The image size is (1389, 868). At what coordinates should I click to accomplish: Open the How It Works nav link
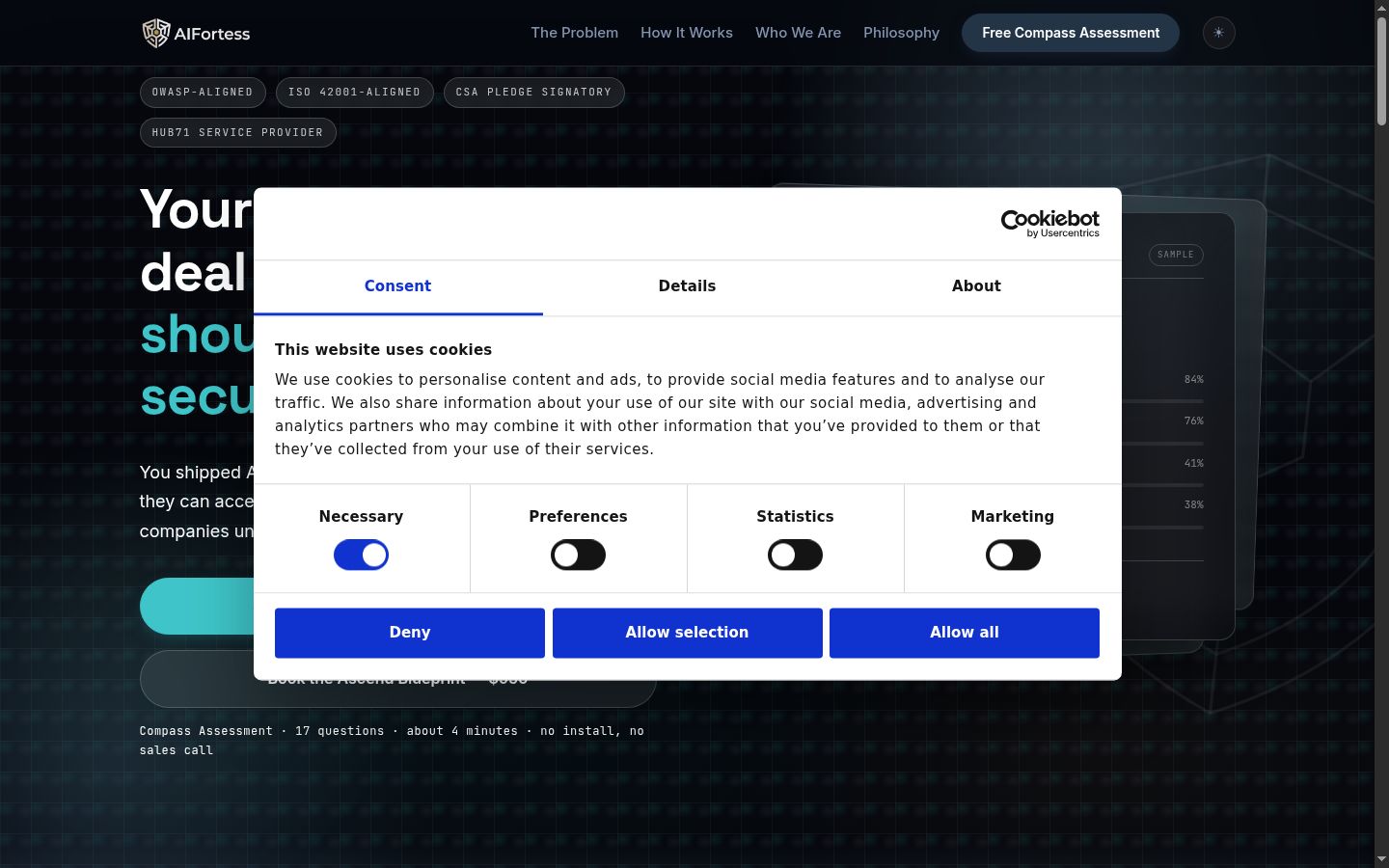coord(687,33)
